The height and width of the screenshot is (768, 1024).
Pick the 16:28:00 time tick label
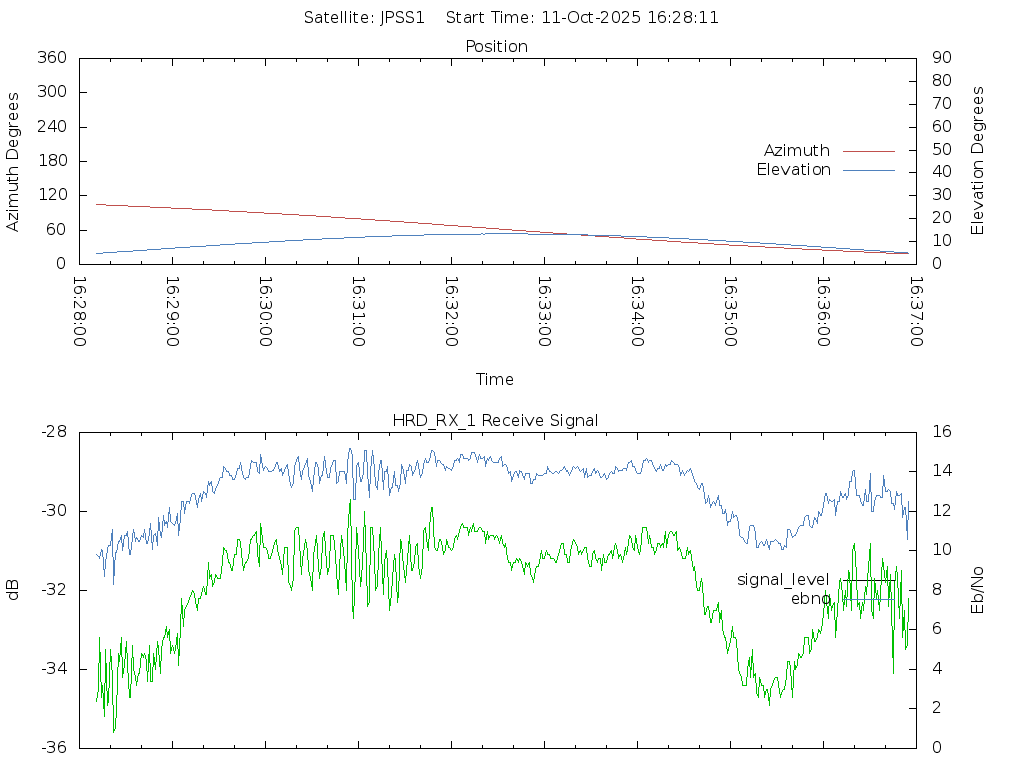(80, 312)
